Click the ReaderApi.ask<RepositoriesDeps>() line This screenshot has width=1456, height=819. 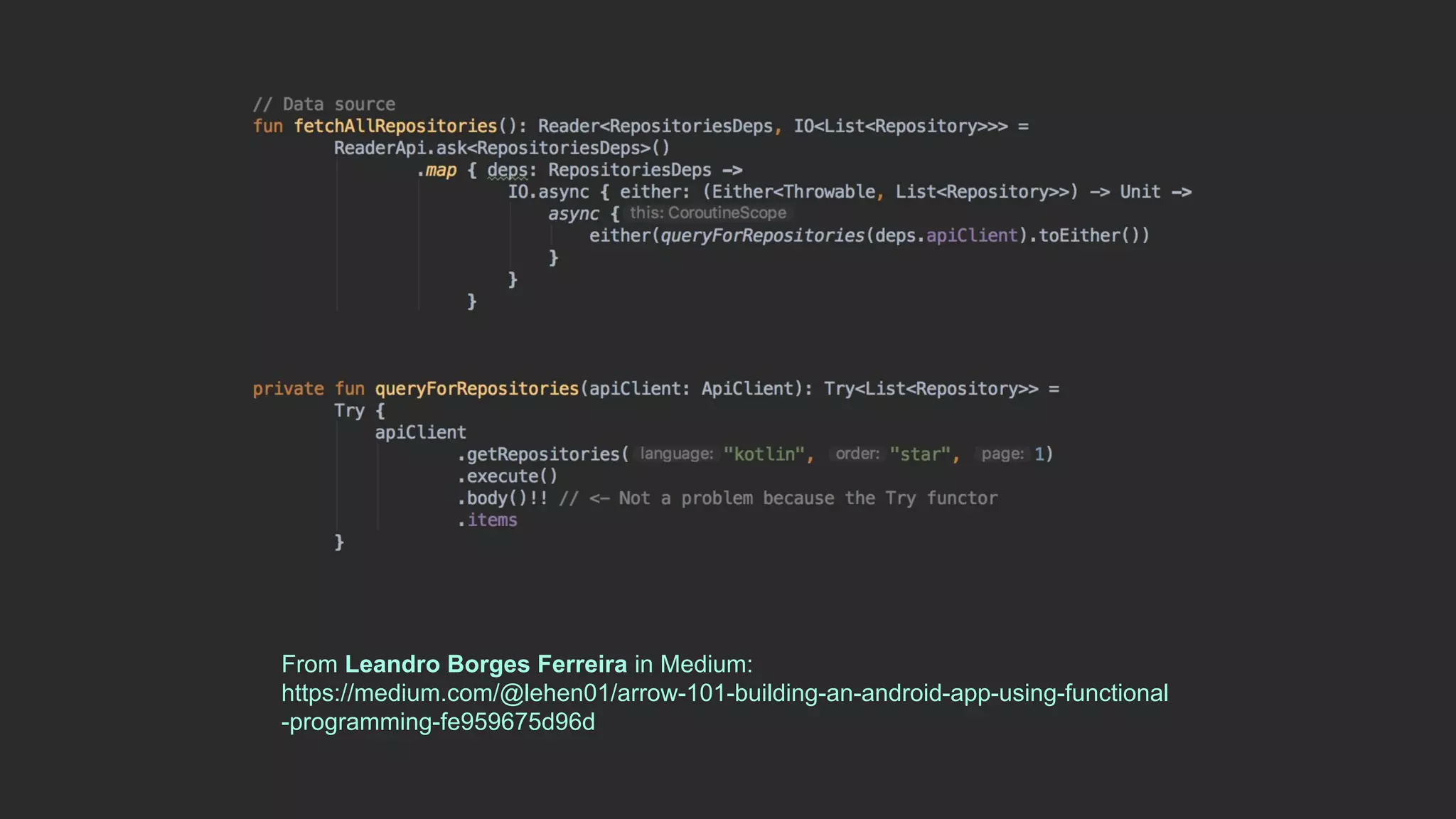[502, 148]
